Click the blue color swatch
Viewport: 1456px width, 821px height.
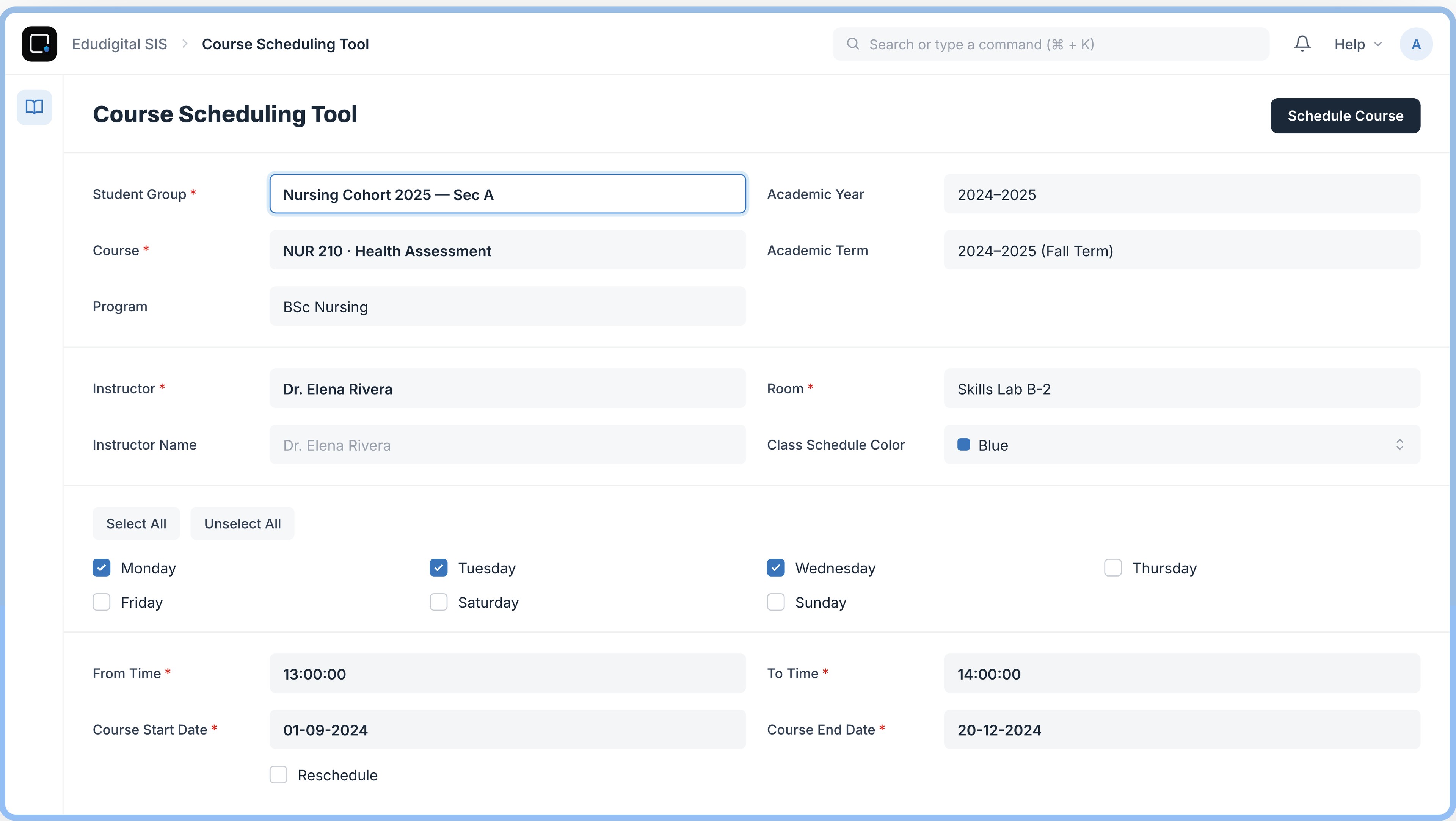click(x=964, y=445)
